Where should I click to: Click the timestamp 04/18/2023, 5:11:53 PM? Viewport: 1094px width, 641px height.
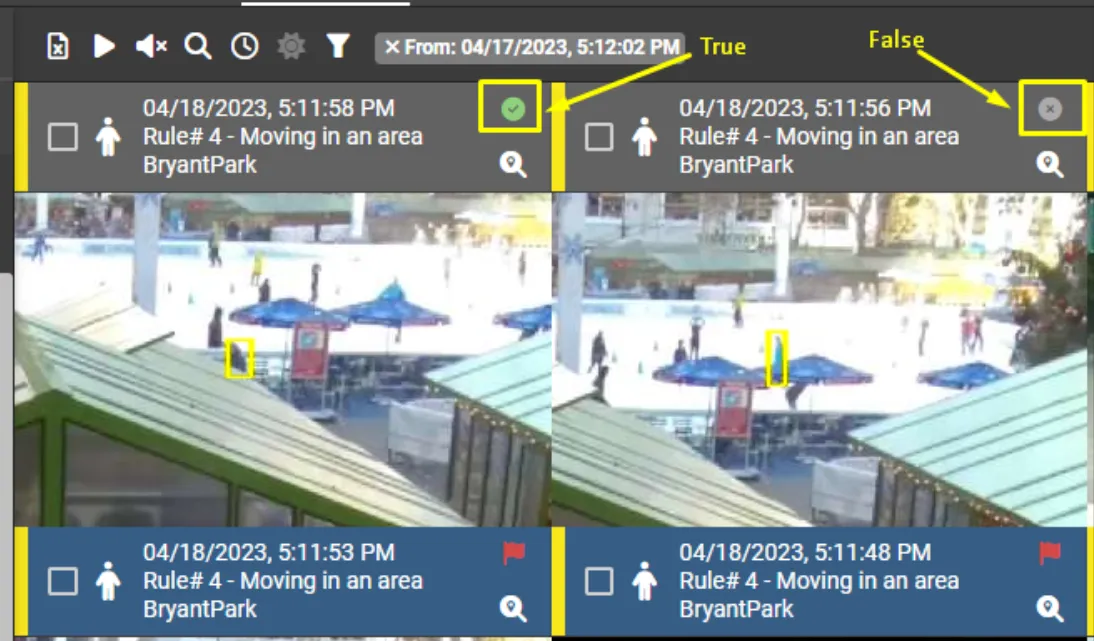269,552
